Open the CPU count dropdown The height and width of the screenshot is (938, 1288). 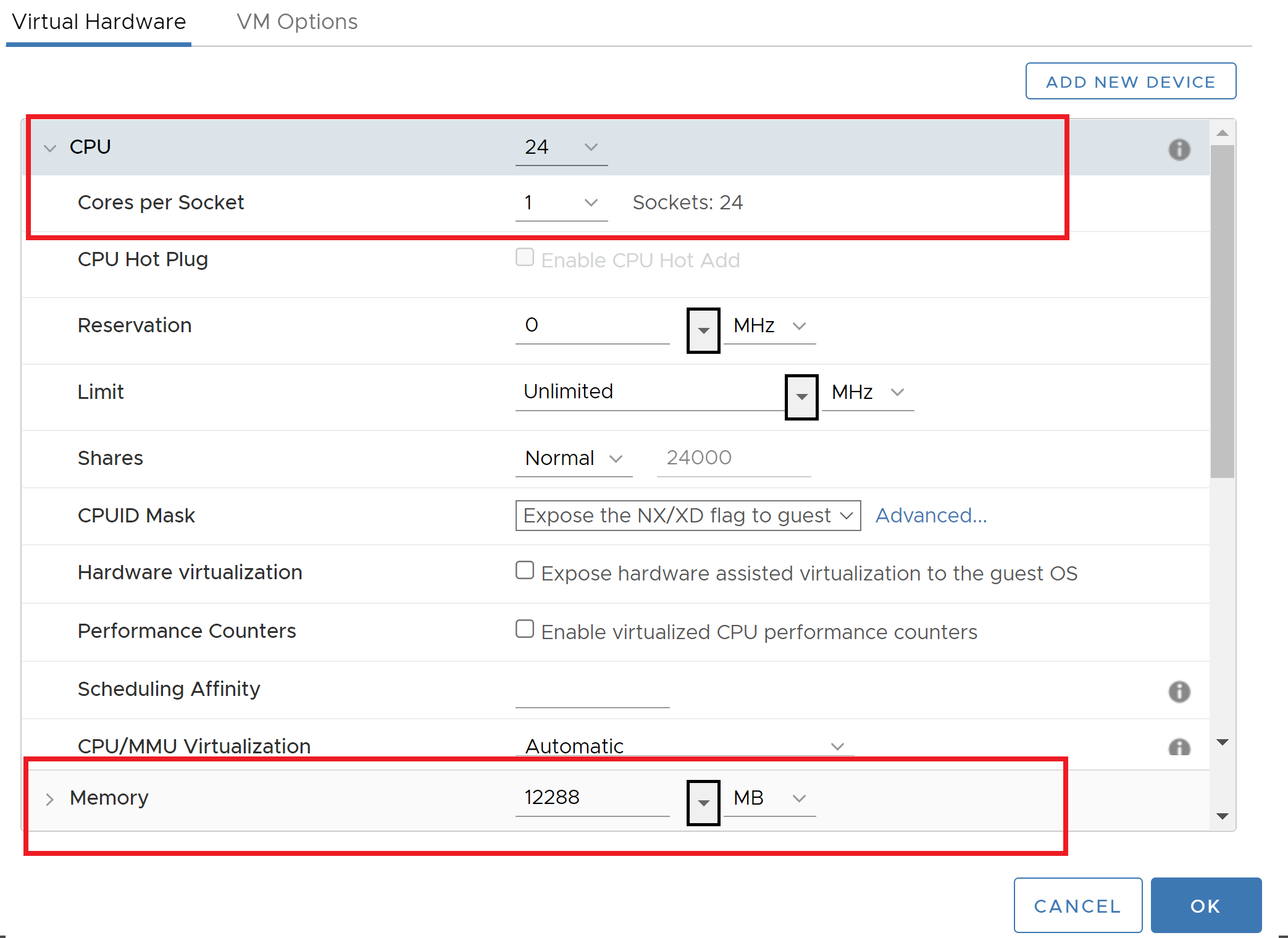coord(561,147)
